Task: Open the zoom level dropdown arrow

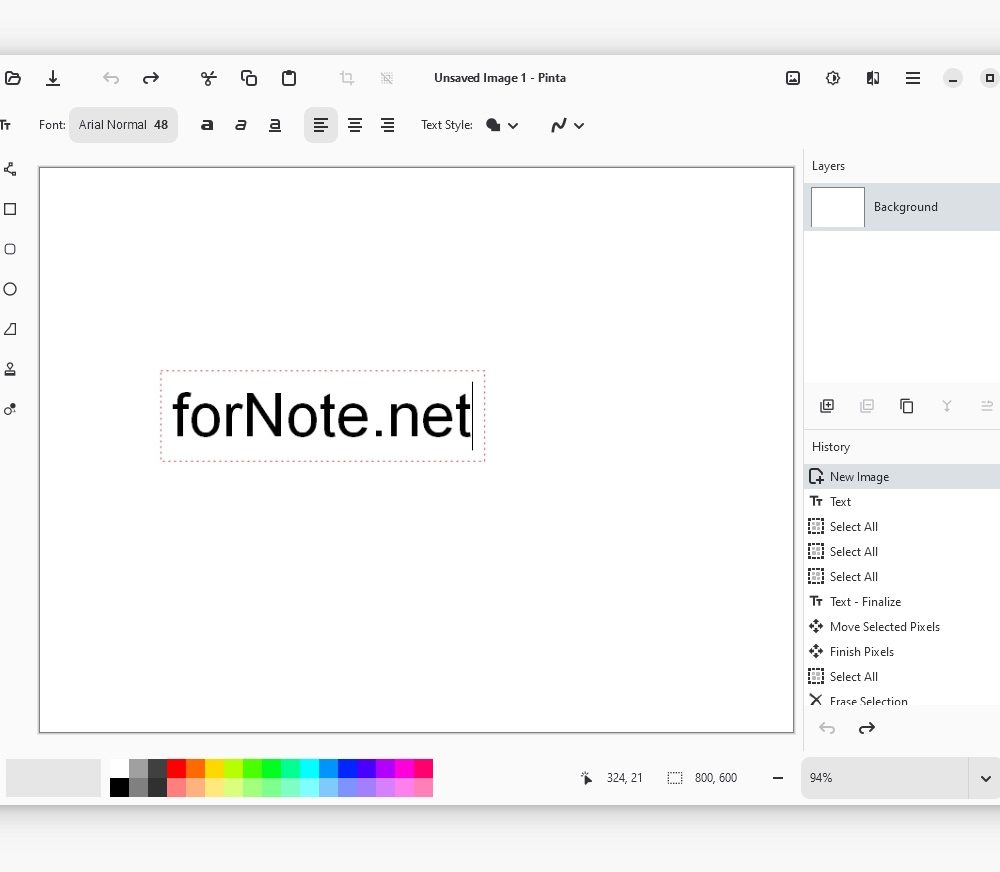Action: pos(985,778)
